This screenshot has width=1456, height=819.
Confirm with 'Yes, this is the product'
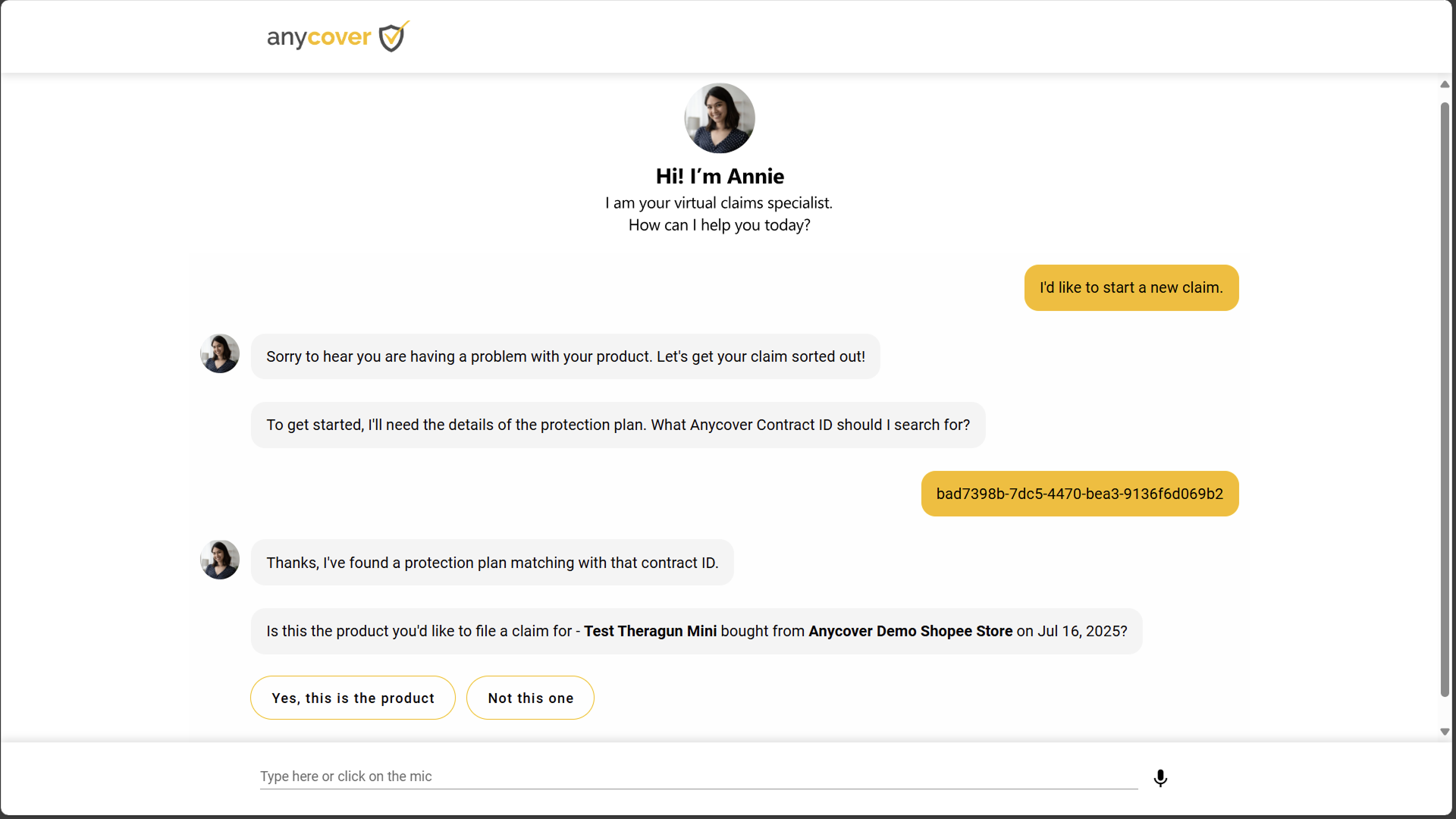click(x=353, y=698)
